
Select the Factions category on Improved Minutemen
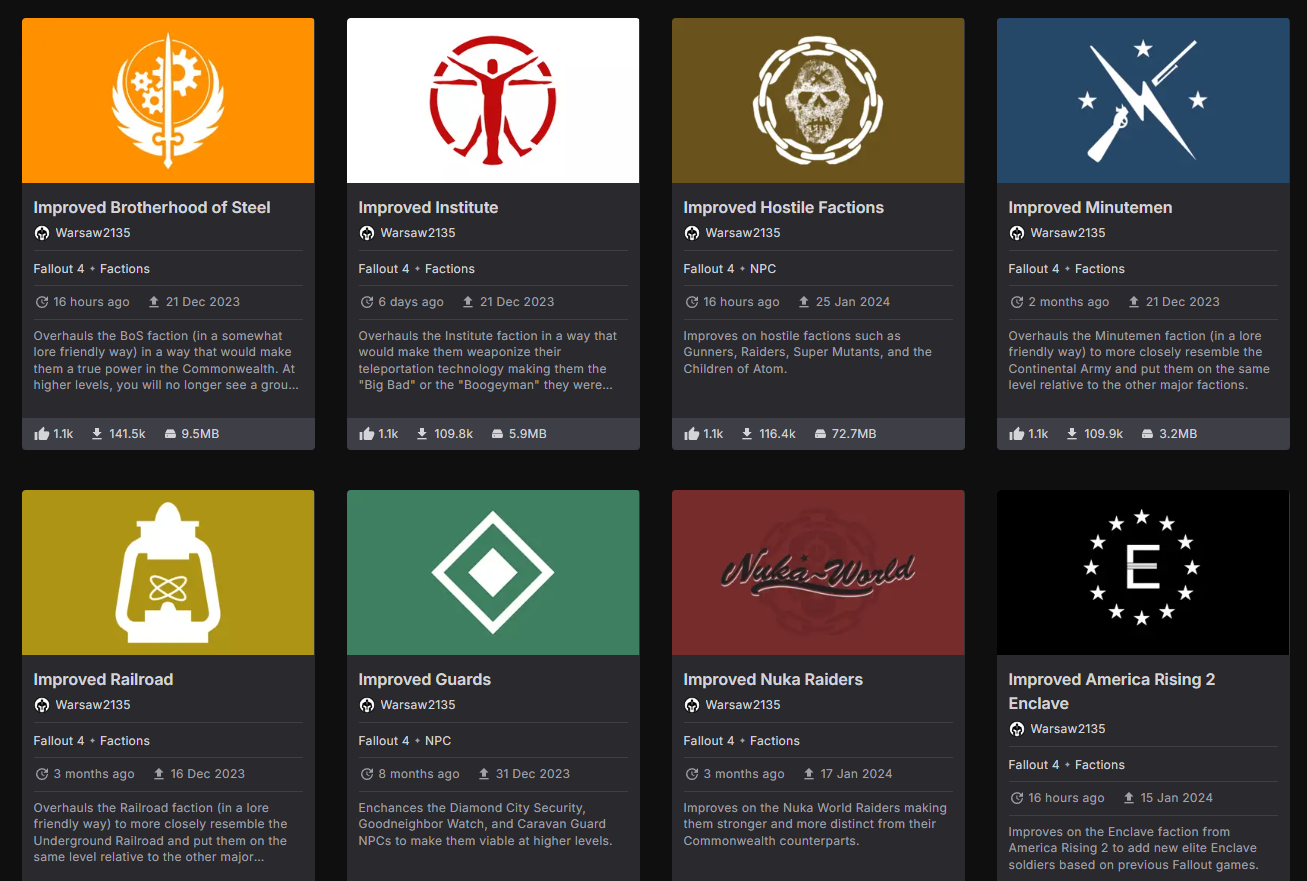tap(1100, 269)
